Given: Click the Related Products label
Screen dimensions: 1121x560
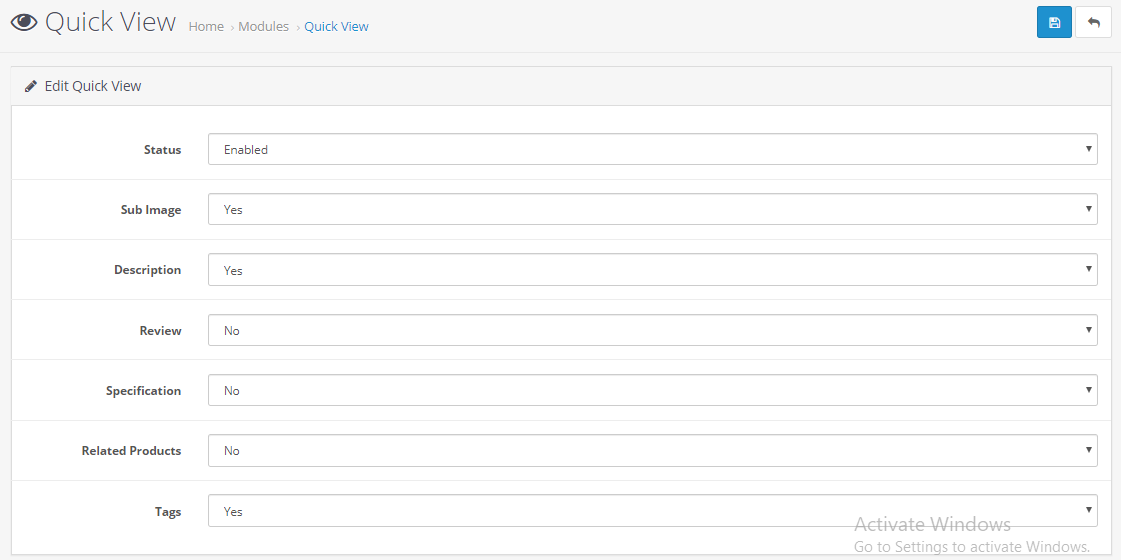Looking at the screenshot, I should pos(132,451).
